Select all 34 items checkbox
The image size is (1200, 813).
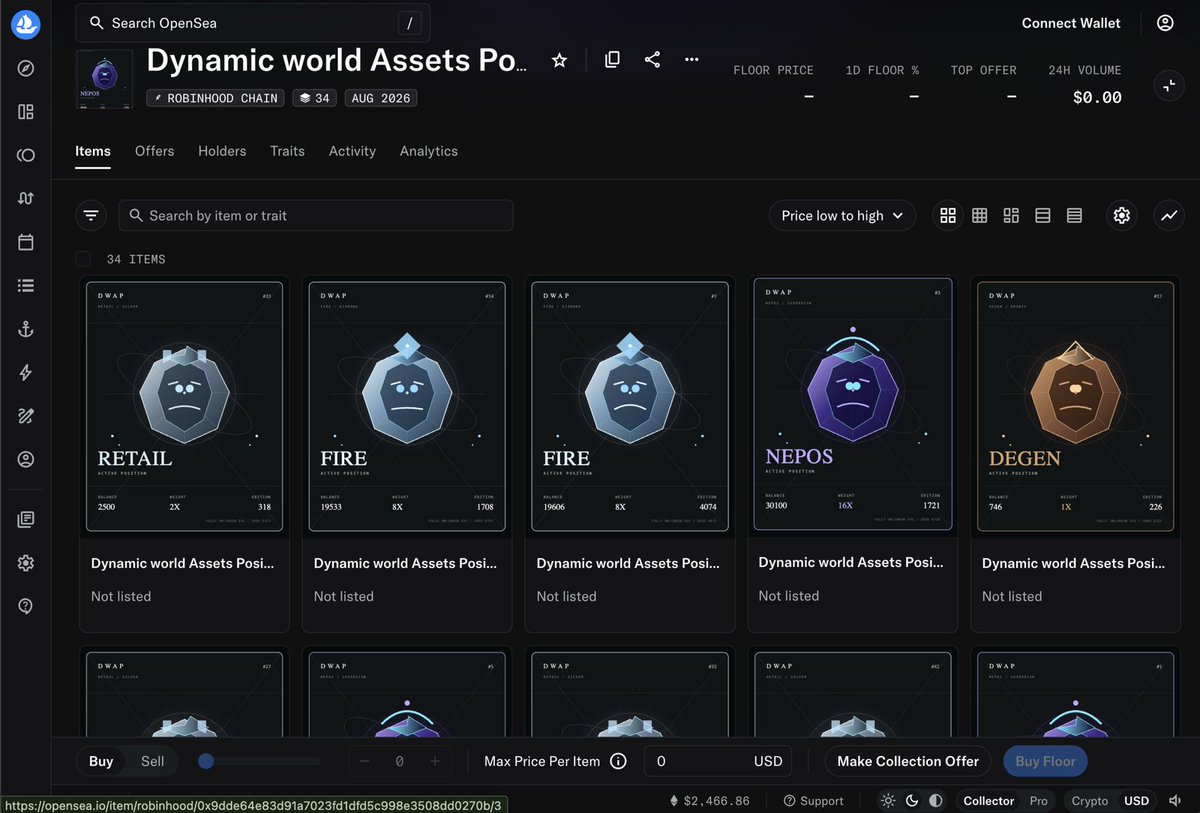pos(83,259)
